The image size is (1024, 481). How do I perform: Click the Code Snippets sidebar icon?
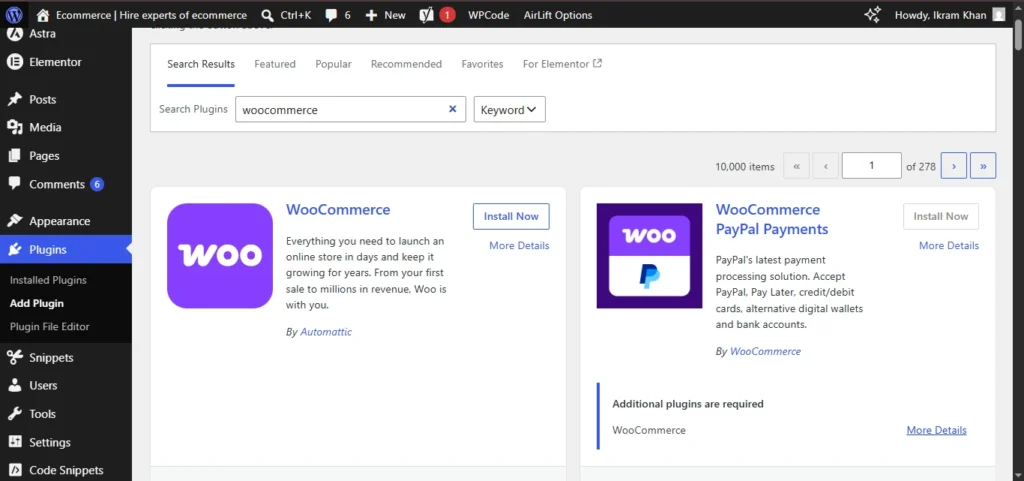tap(14, 470)
